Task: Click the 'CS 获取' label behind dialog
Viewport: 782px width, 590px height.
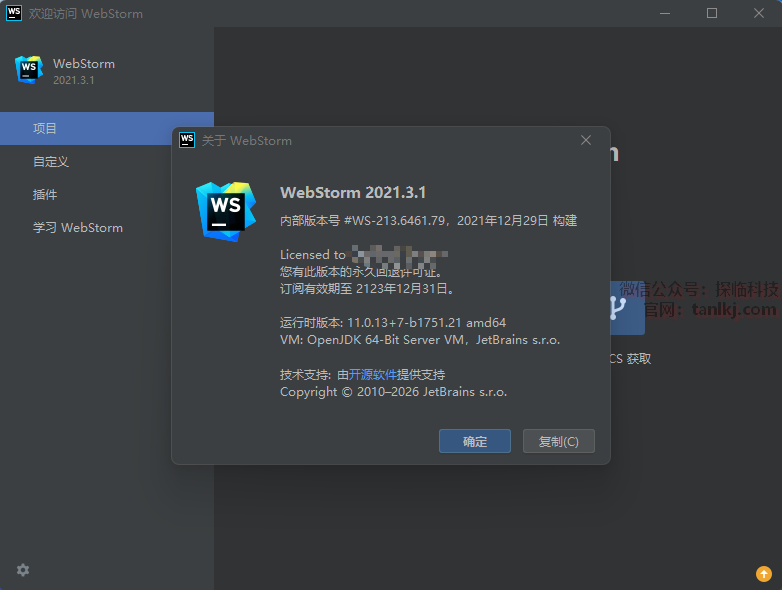Action: coord(630,359)
